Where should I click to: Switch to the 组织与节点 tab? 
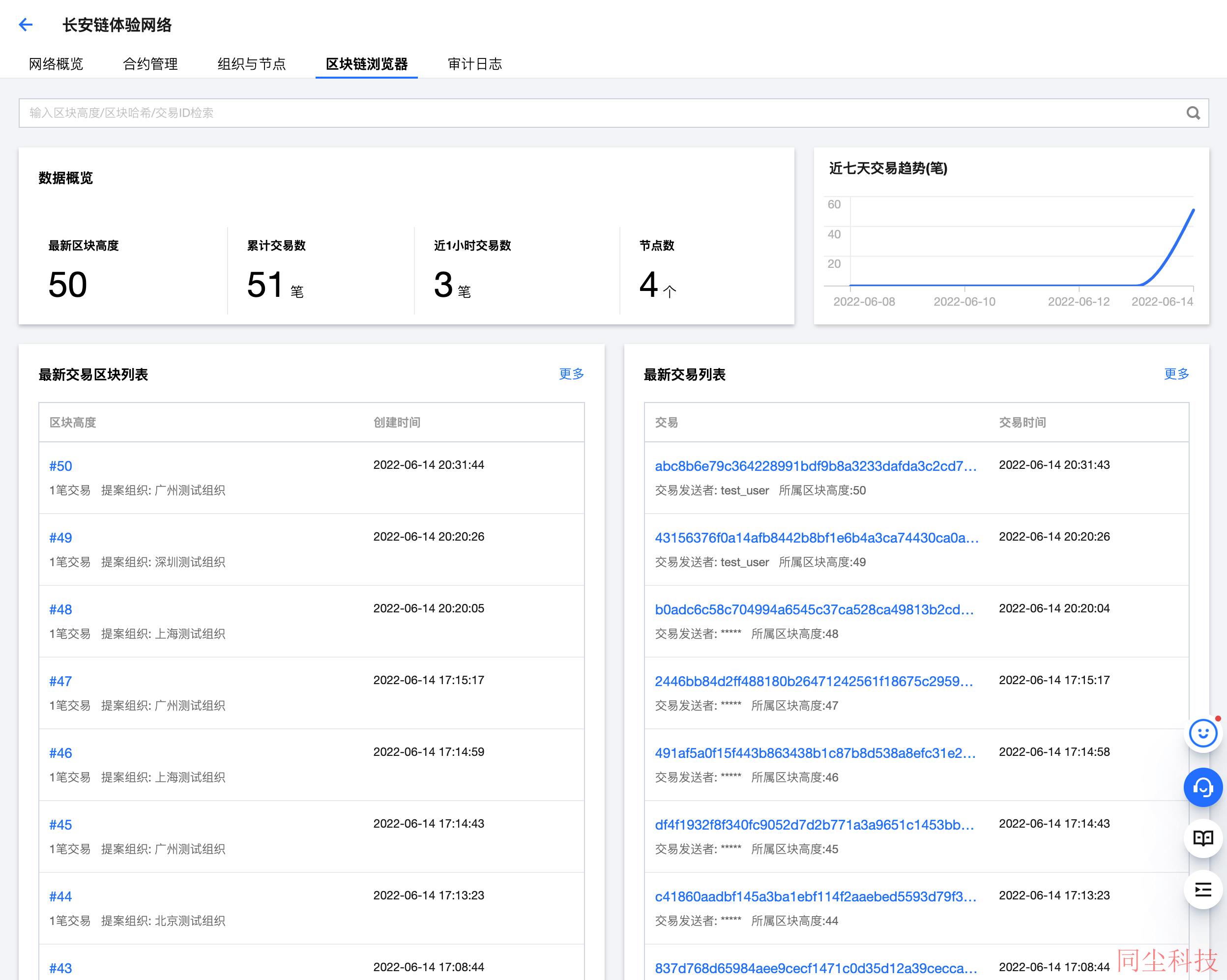252,64
